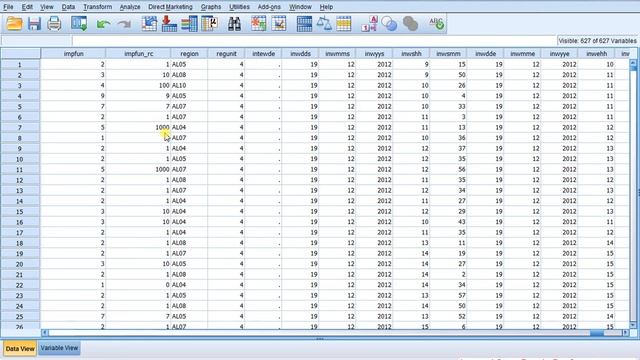The width and height of the screenshot is (640, 360).
Task: Show All Variables gray circles icon
Action: click(x=410, y=24)
